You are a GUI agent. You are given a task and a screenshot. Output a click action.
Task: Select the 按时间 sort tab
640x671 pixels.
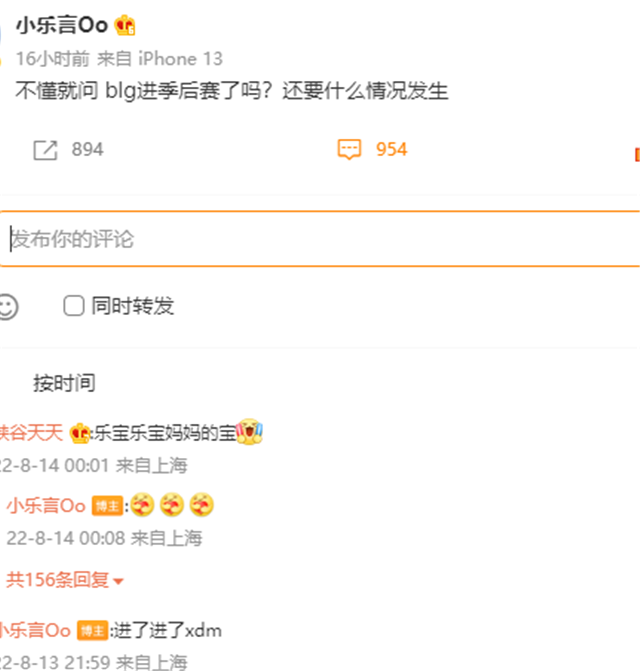65,383
